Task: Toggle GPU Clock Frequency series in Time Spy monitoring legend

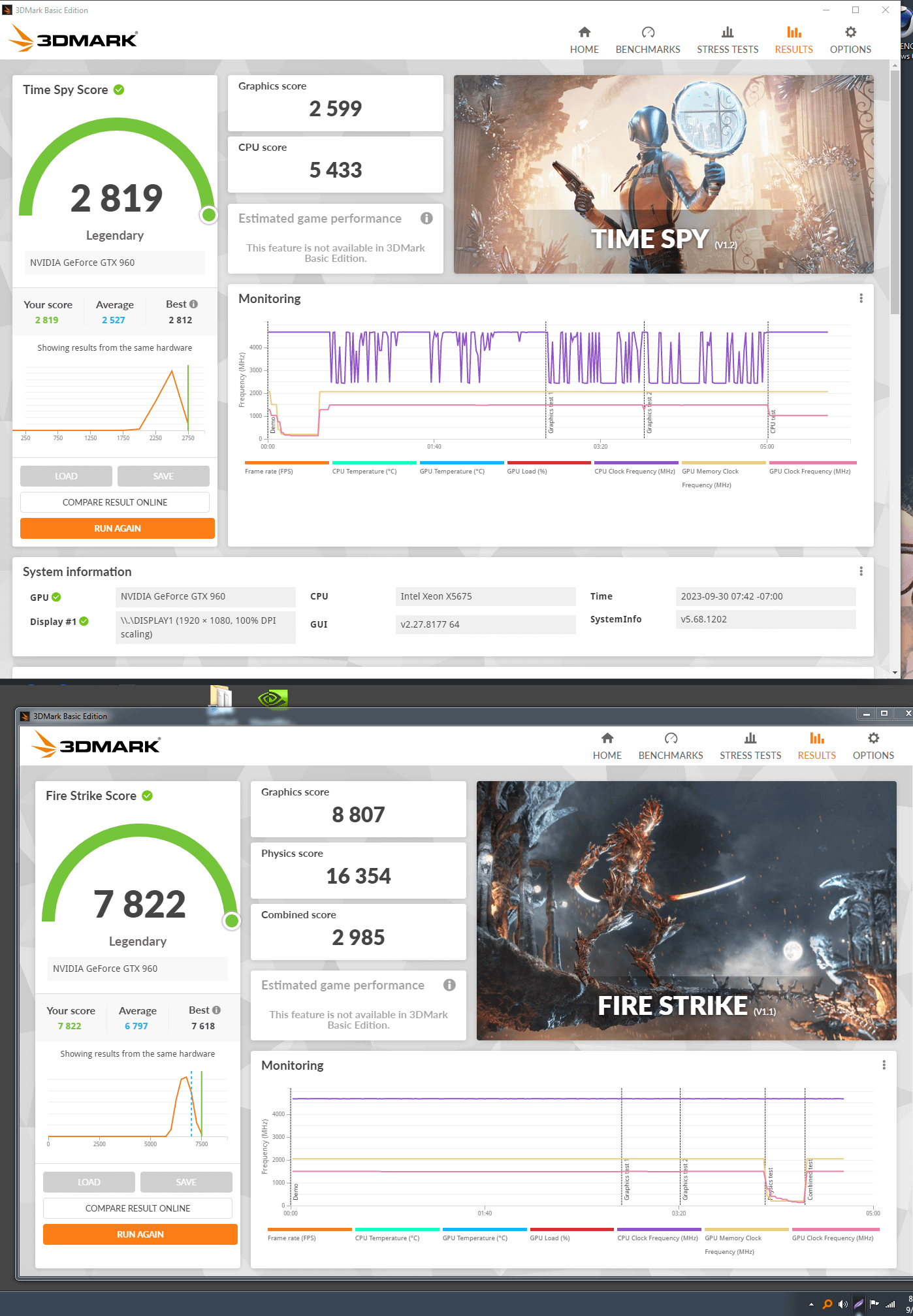Action: point(812,468)
